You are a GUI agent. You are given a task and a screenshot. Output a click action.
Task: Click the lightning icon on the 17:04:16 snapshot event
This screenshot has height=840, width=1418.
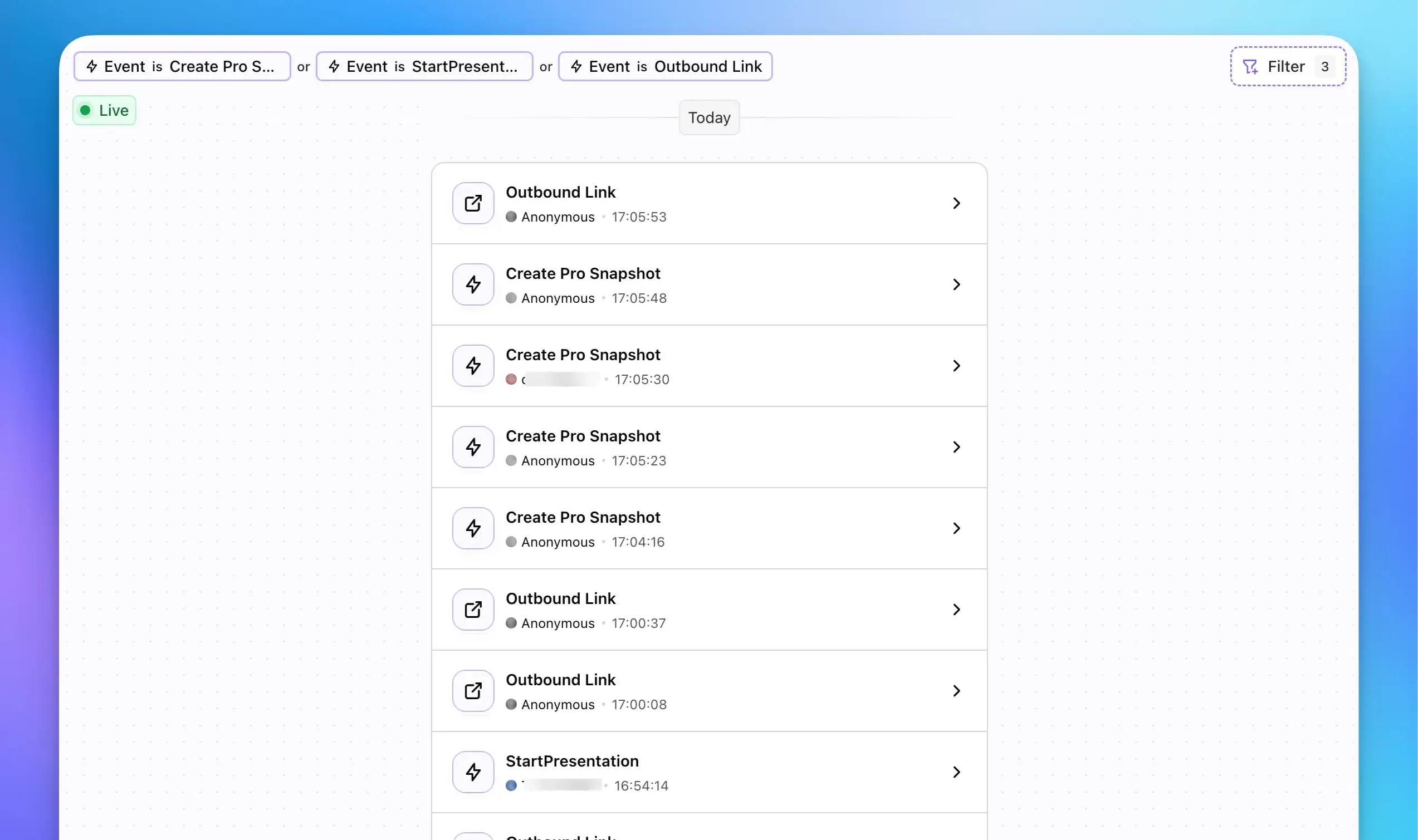[472, 528]
